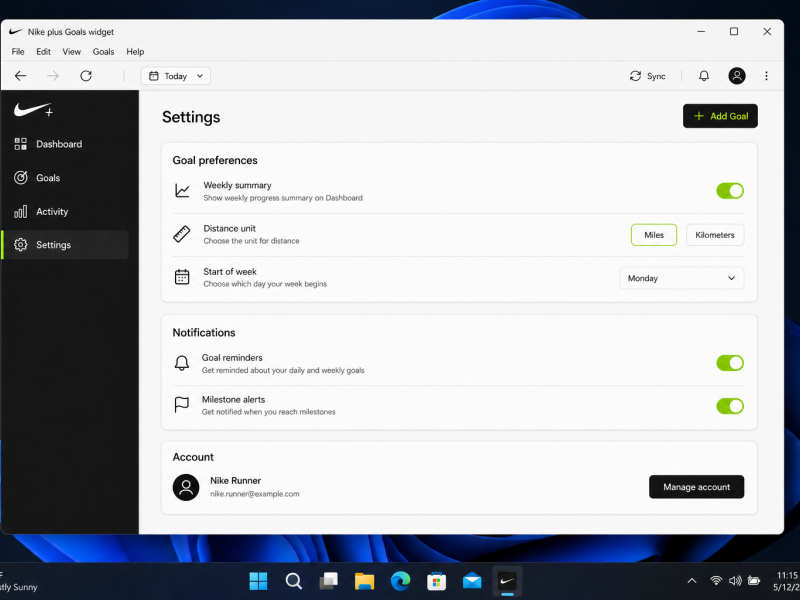800x600 pixels.
Task: Open the three-dot more options menu
Action: click(x=766, y=76)
